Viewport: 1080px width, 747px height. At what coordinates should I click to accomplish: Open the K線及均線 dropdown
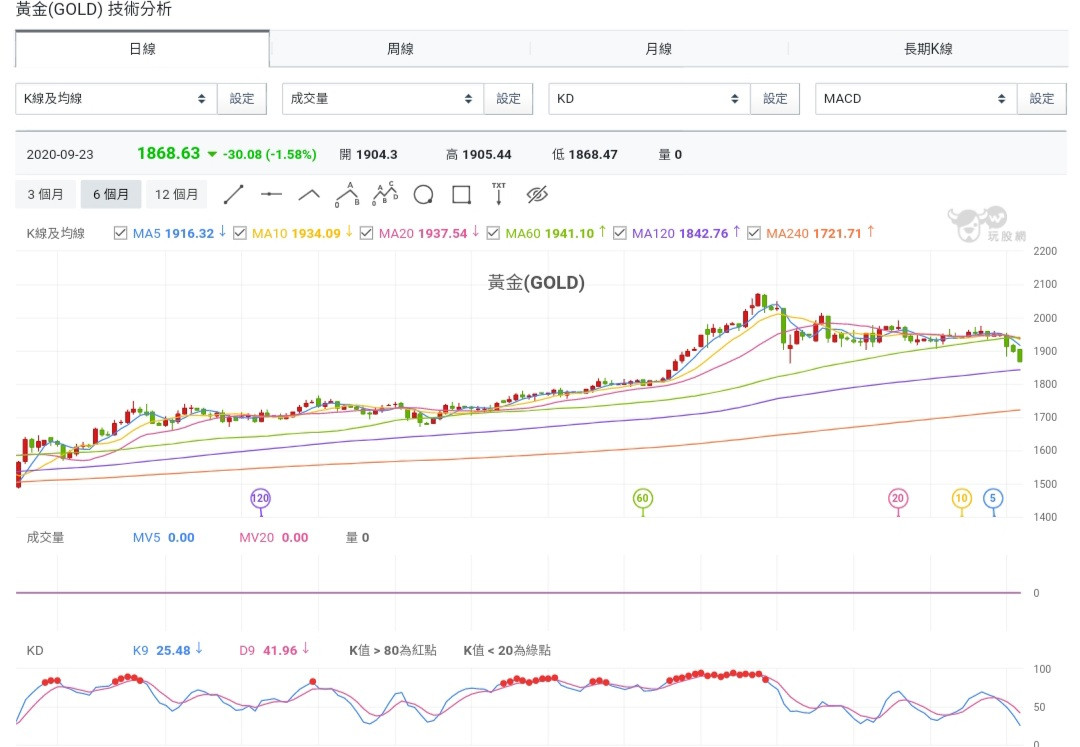coord(116,99)
